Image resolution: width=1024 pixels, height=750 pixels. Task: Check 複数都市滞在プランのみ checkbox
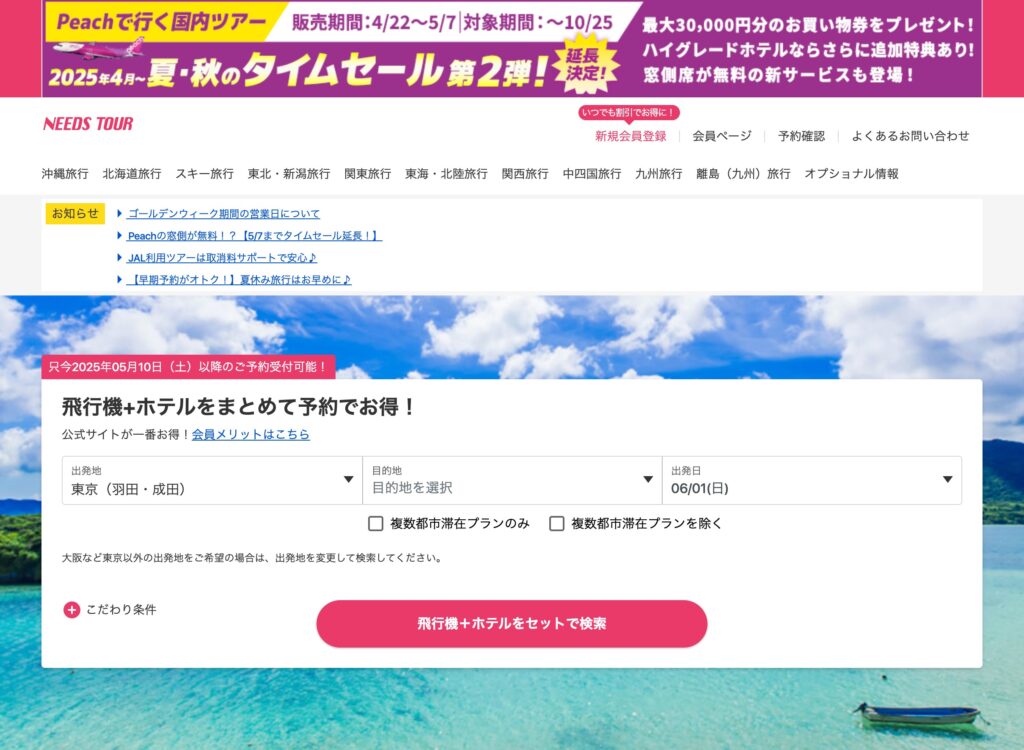click(x=376, y=523)
